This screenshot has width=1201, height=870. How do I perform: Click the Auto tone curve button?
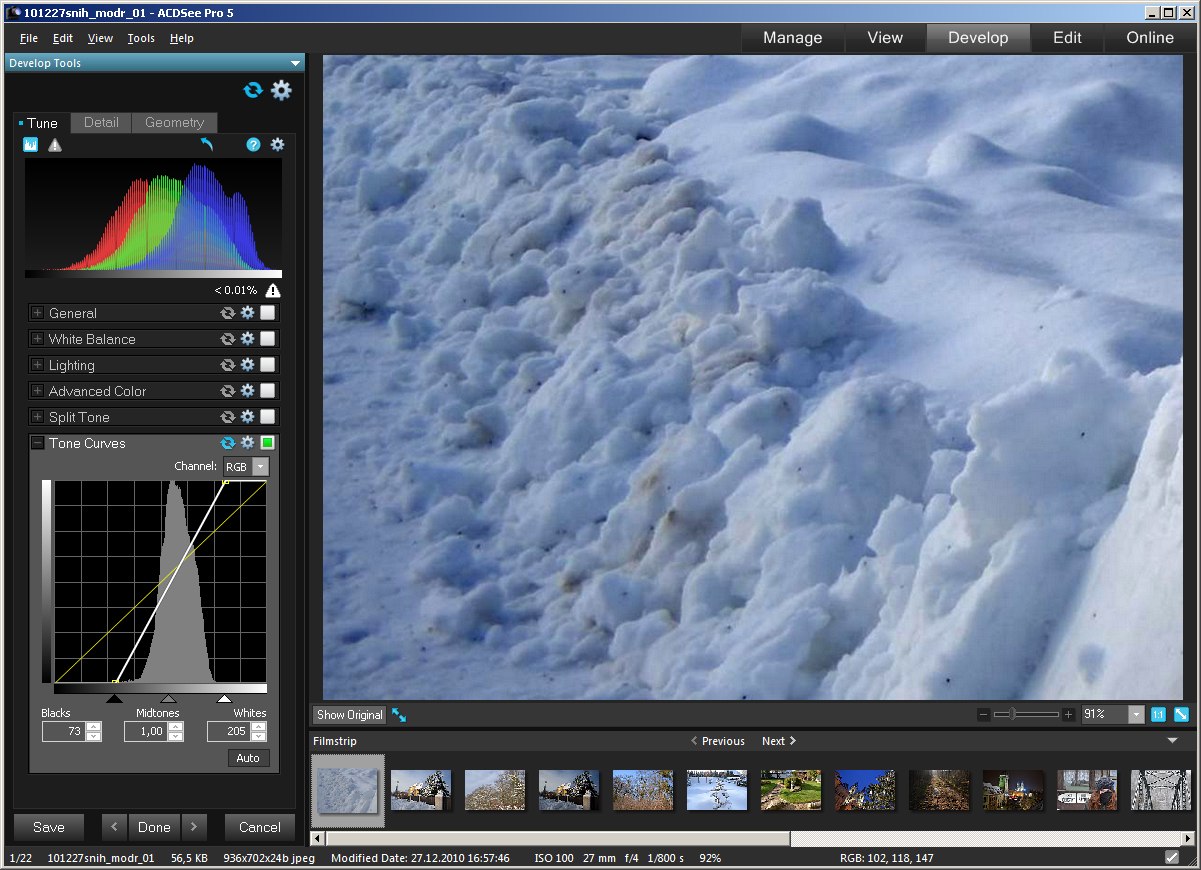[248, 758]
